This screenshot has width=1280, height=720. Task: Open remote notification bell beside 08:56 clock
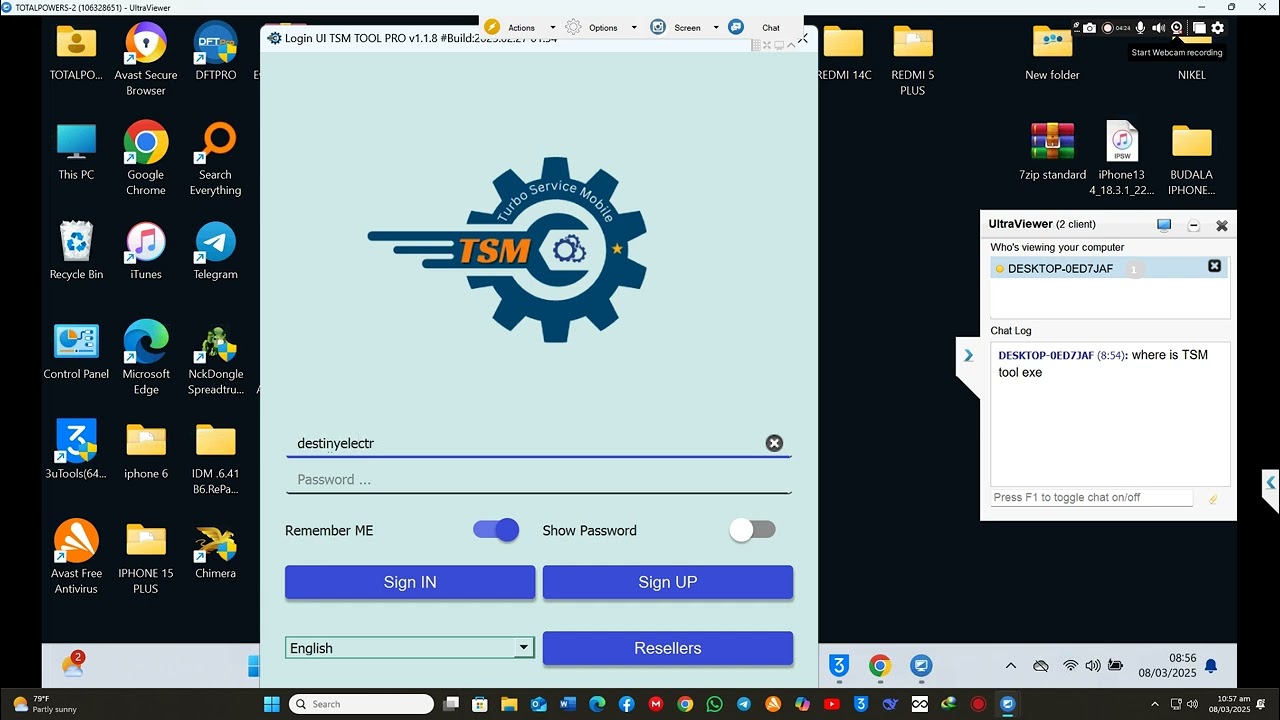(x=1211, y=666)
